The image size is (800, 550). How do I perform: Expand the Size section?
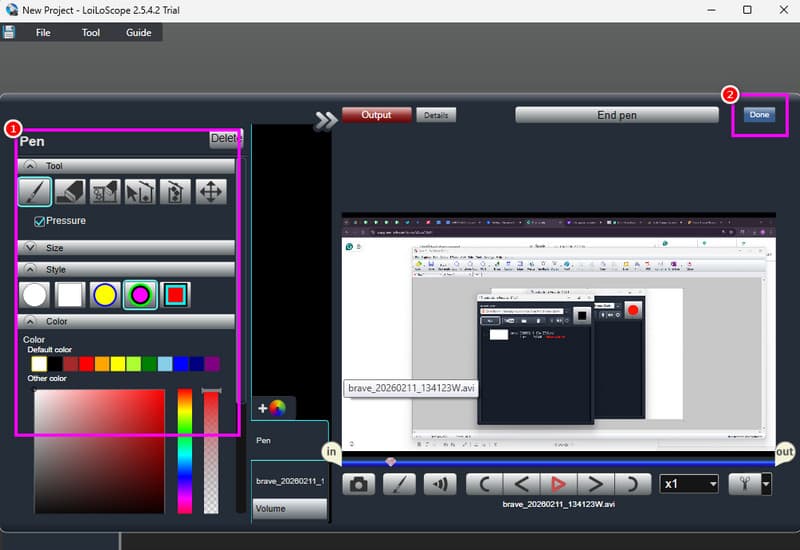click(x=30, y=247)
